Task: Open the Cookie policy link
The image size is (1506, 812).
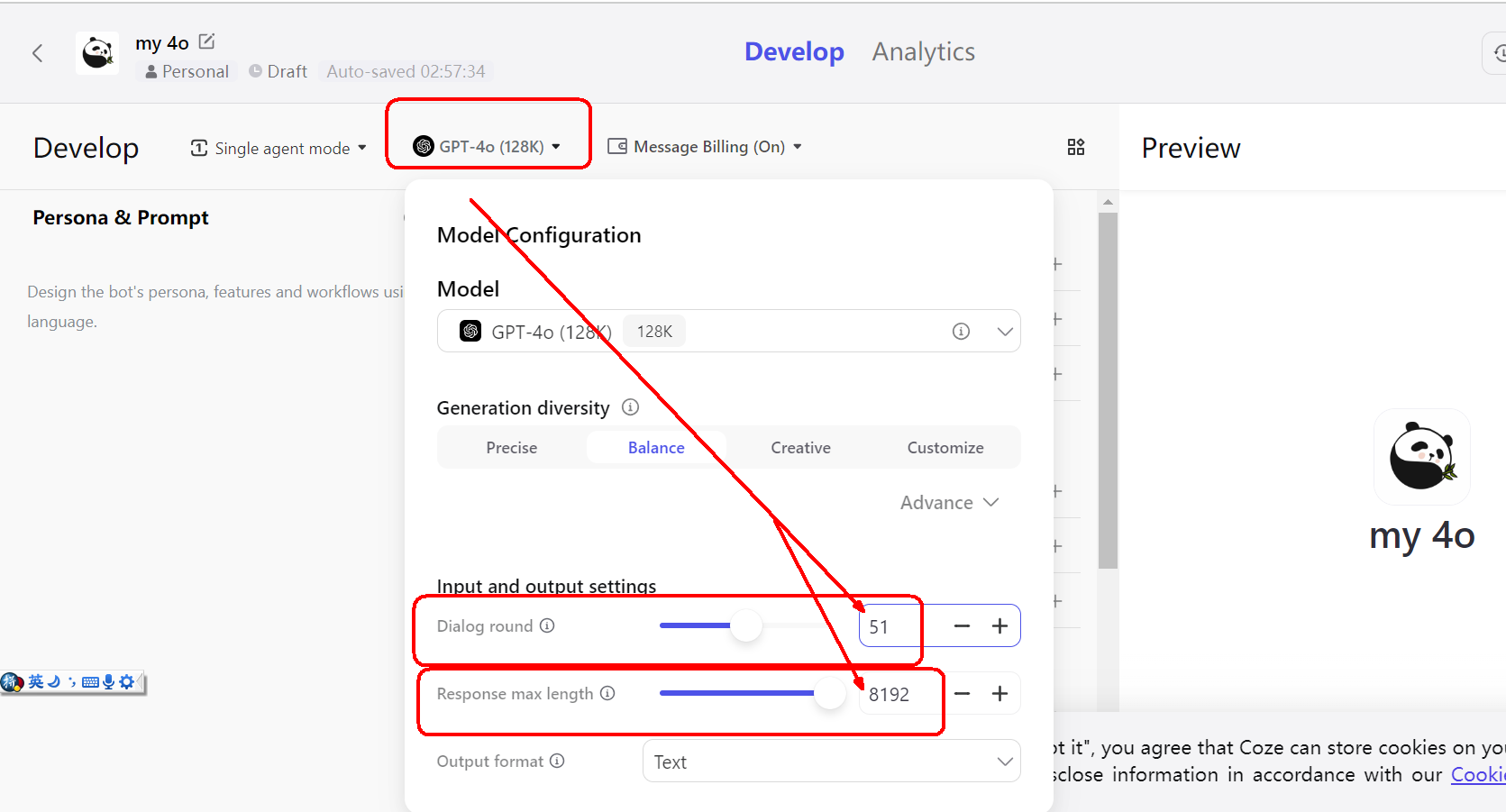Action: coord(1478,775)
